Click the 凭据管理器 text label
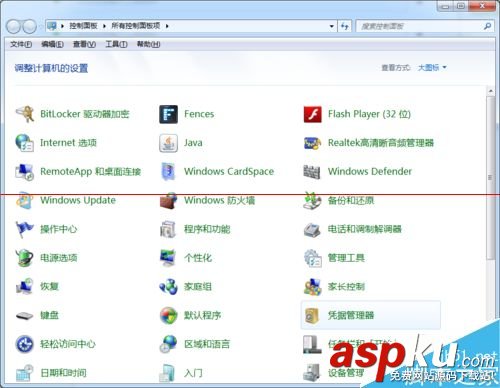 coord(351,315)
